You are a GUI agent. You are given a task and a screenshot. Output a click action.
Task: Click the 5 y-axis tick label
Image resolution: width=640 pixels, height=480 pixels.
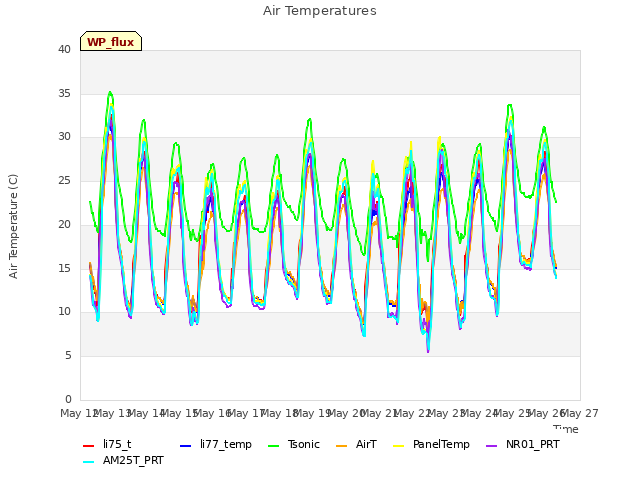[x=68, y=356]
